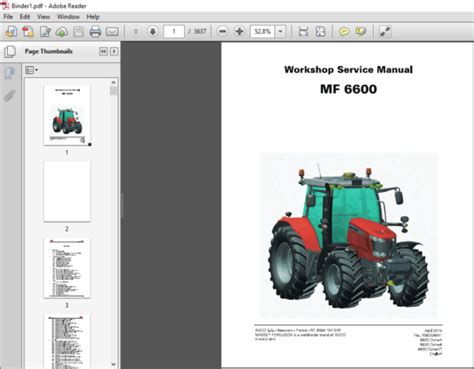Click the Print icon in toolbar
Image resolution: width=474 pixels, height=369 pixels.
pos(95,32)
